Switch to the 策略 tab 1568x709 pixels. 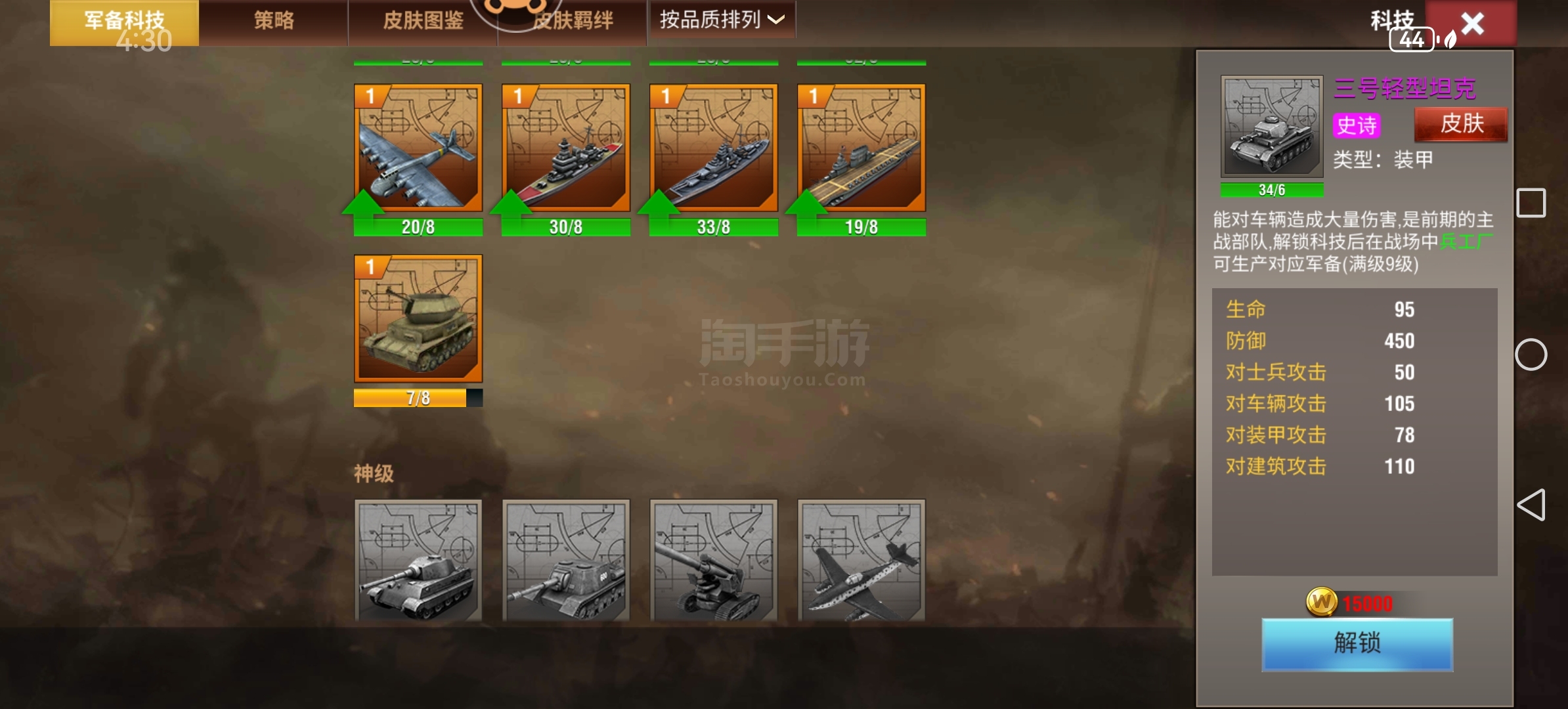[274, 21]
